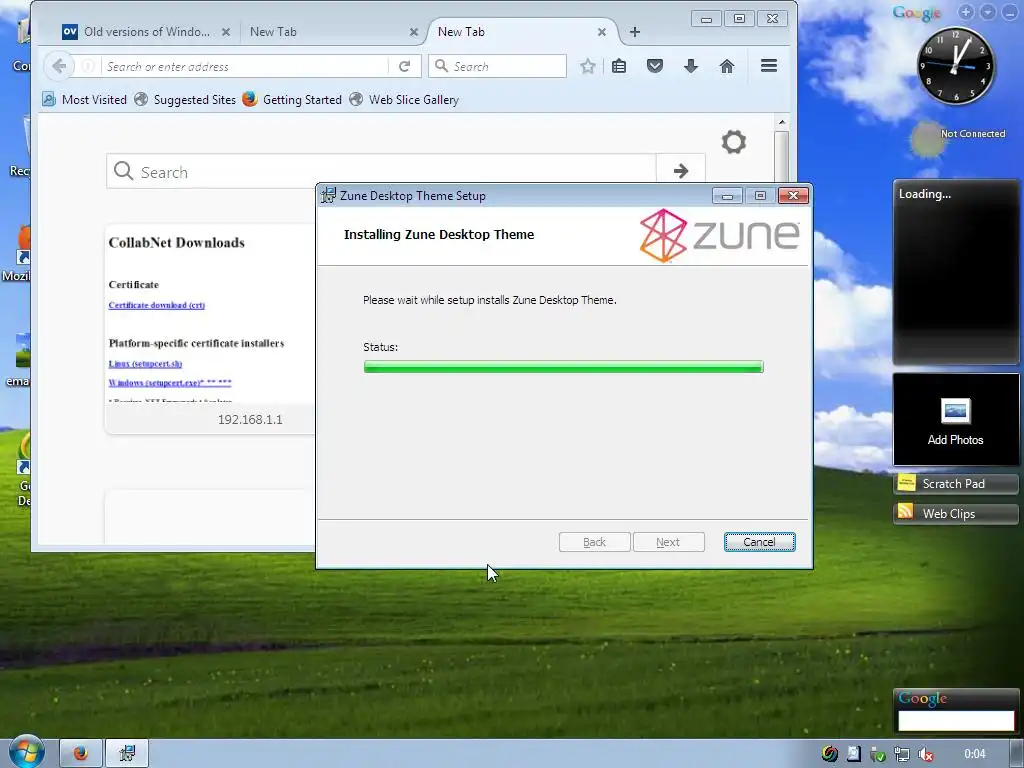Click the taskbar clock showing 0:04
This screenshot has width=1024, height=768.
click(974, 754)
